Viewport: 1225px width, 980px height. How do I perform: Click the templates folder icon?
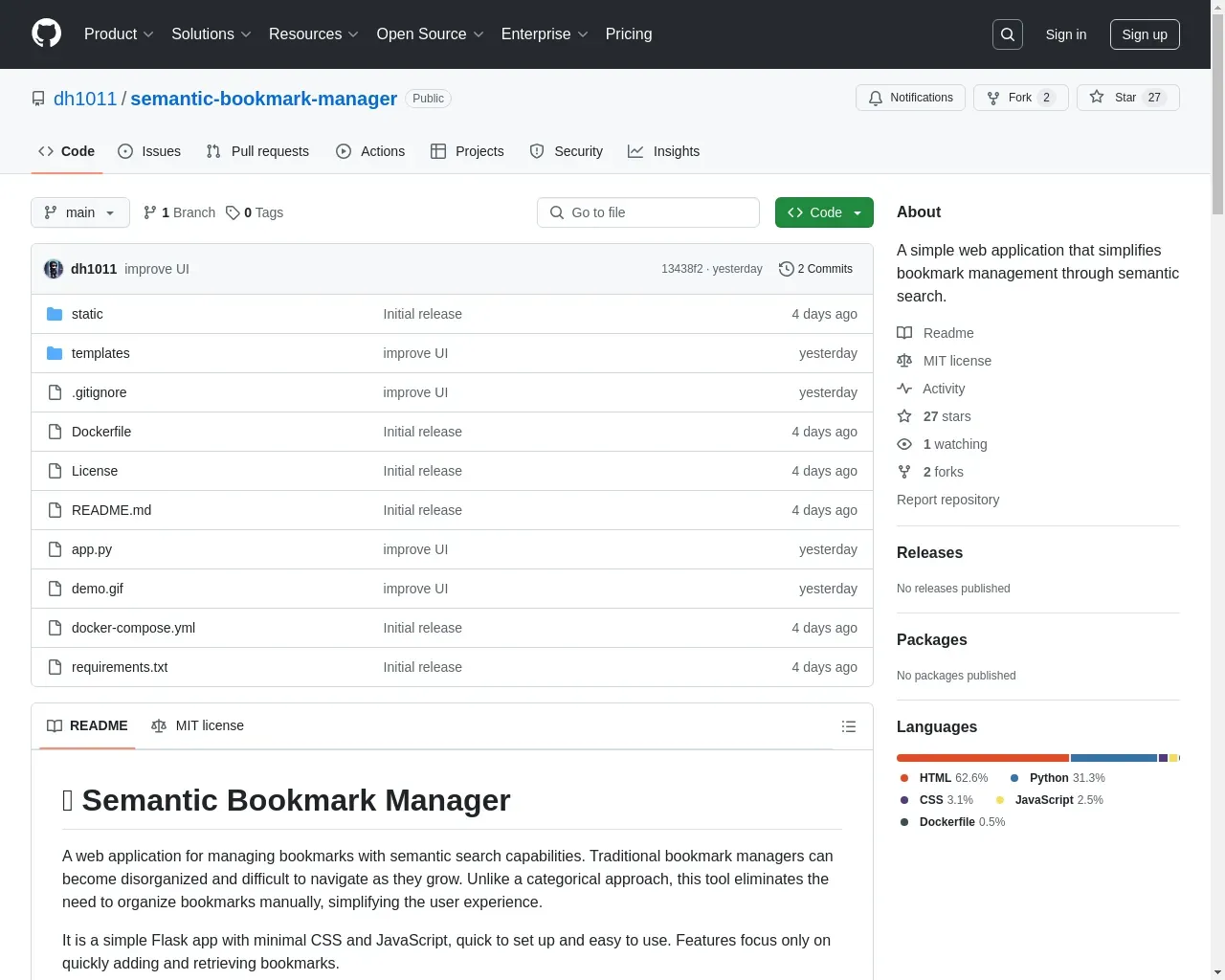(55, 353)
